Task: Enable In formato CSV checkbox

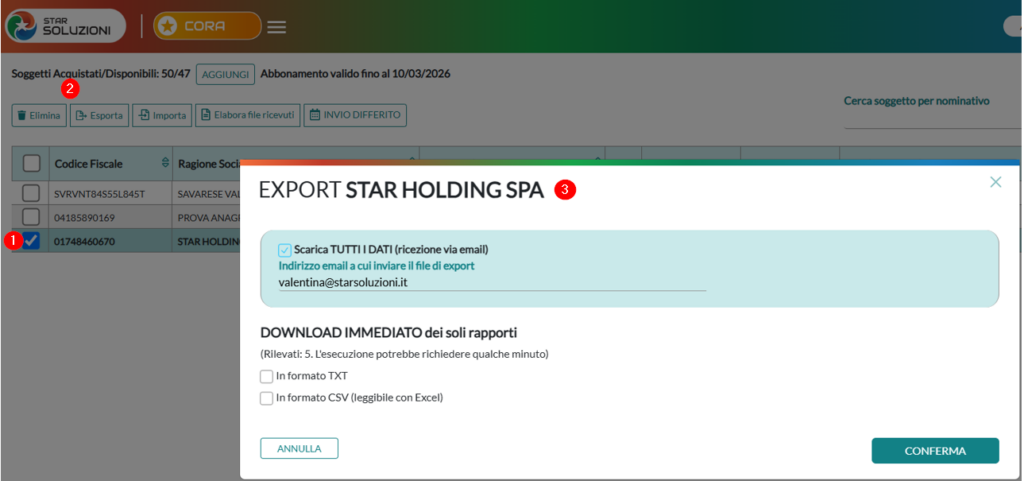Action: click(266, 398)
